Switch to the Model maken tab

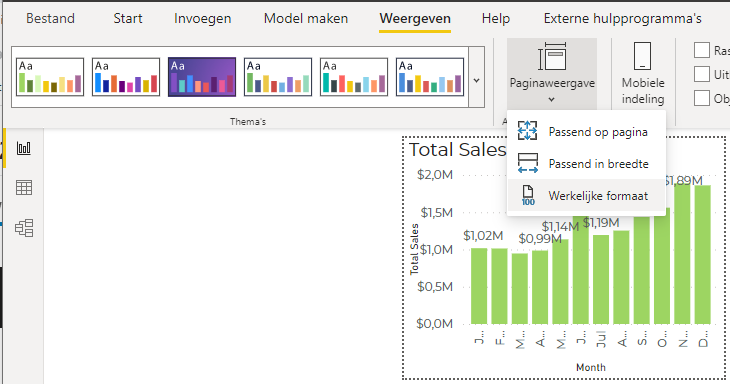306,19
